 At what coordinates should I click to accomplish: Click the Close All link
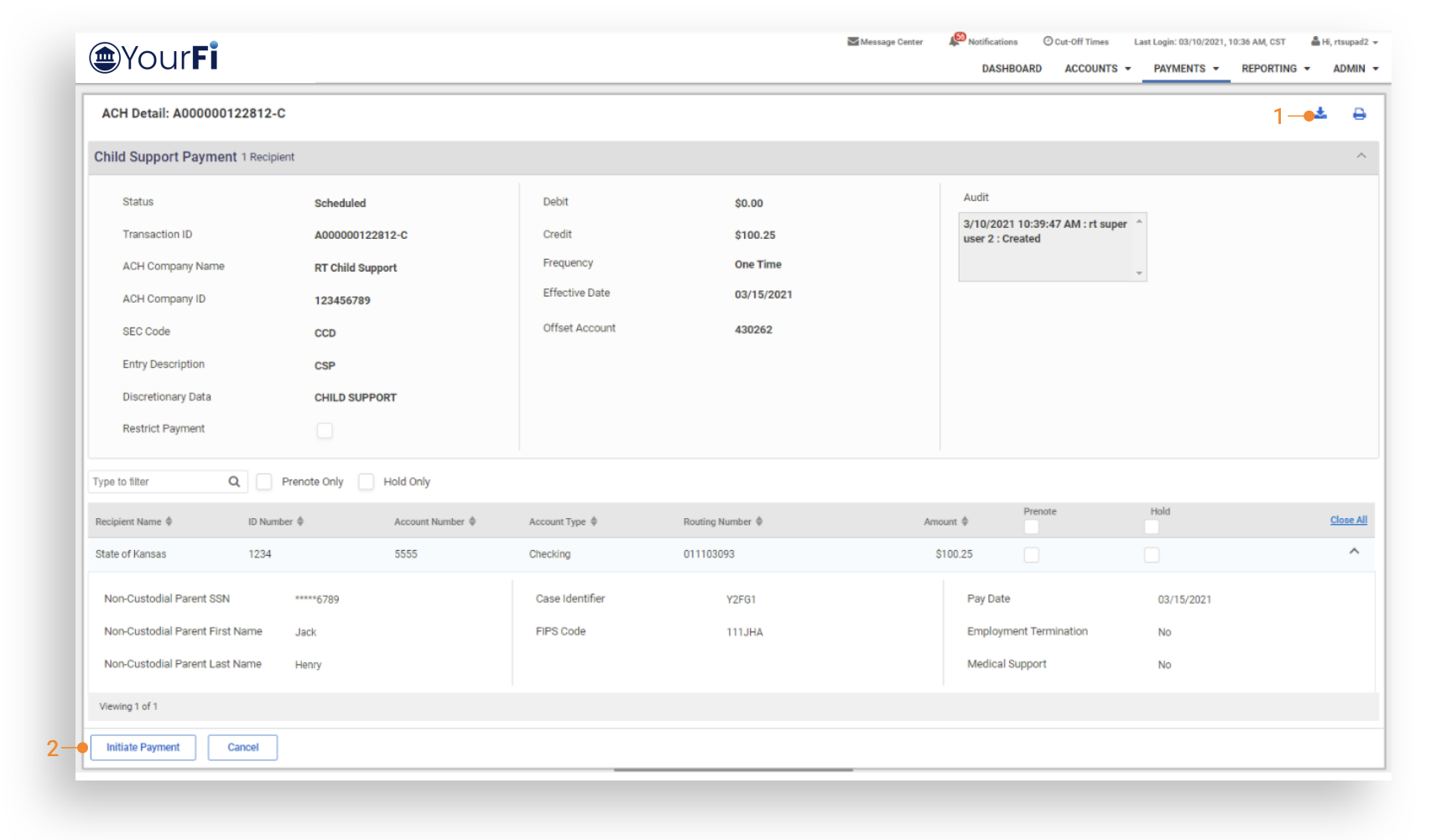(x=1348, y=520)
